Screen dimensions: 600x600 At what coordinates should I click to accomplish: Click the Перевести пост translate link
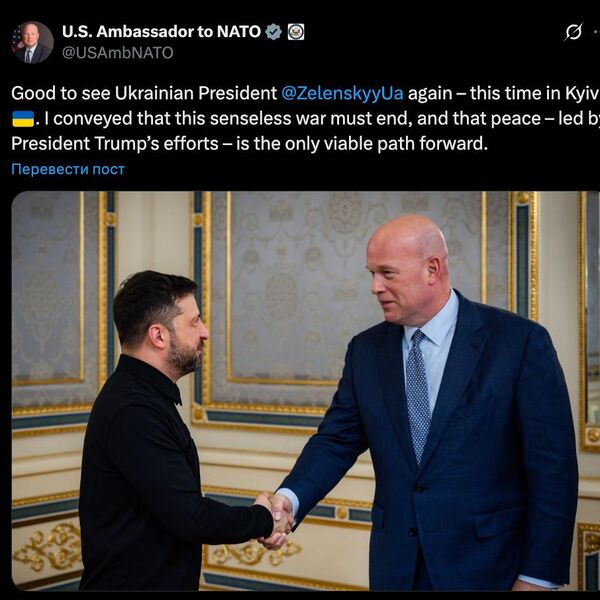pos(68,169)
